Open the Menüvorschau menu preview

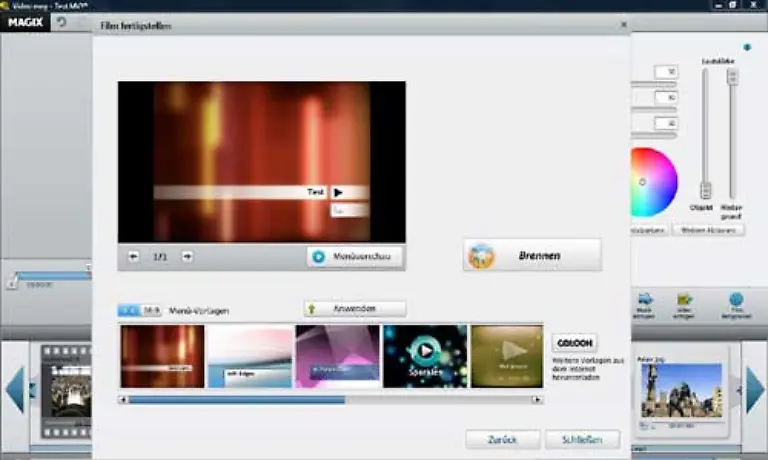(x=355, y=257)
